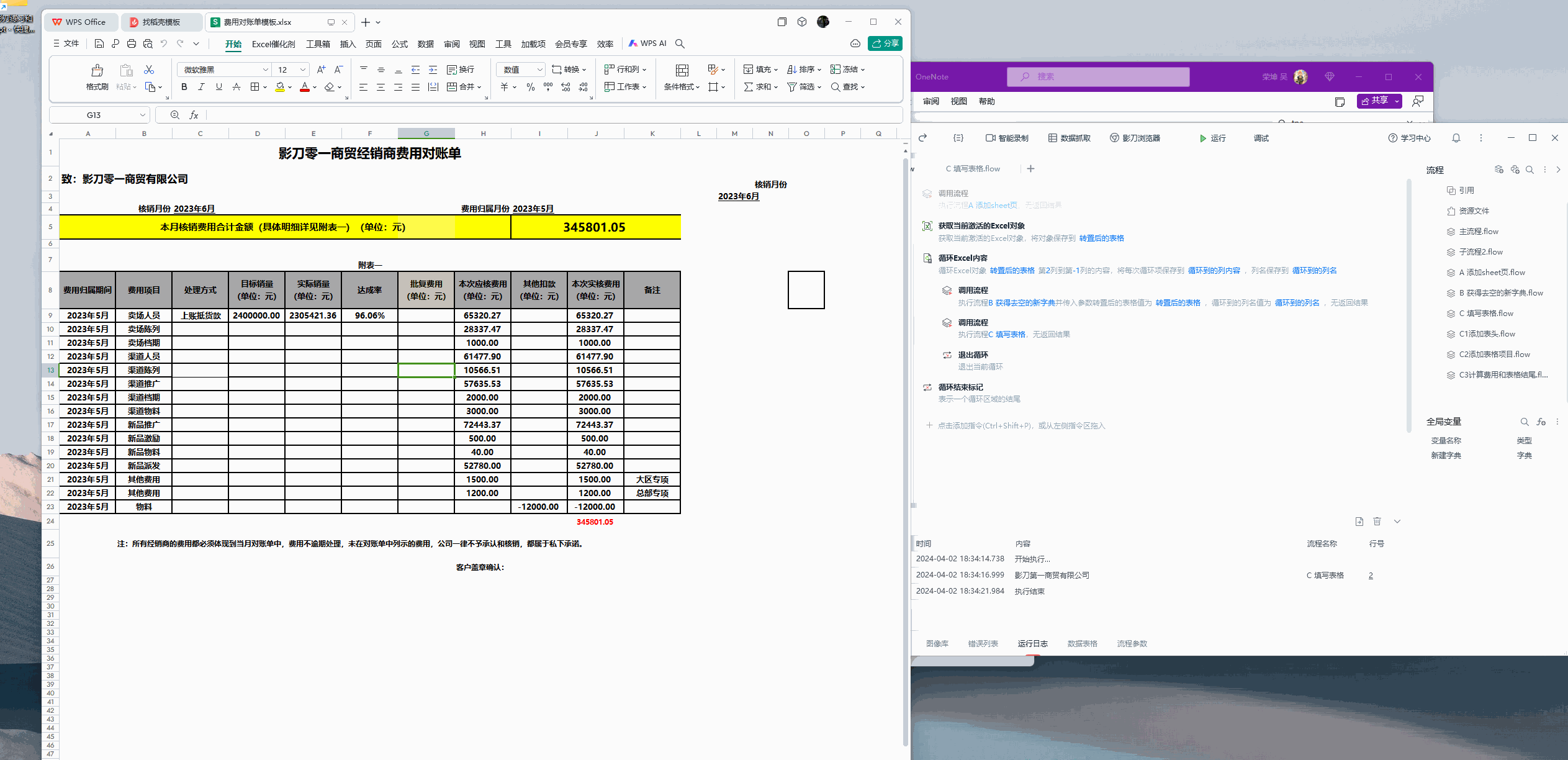Switch to the 数据表格 tab in Yingdao

pyautogui.click(x=1083, y=644)
